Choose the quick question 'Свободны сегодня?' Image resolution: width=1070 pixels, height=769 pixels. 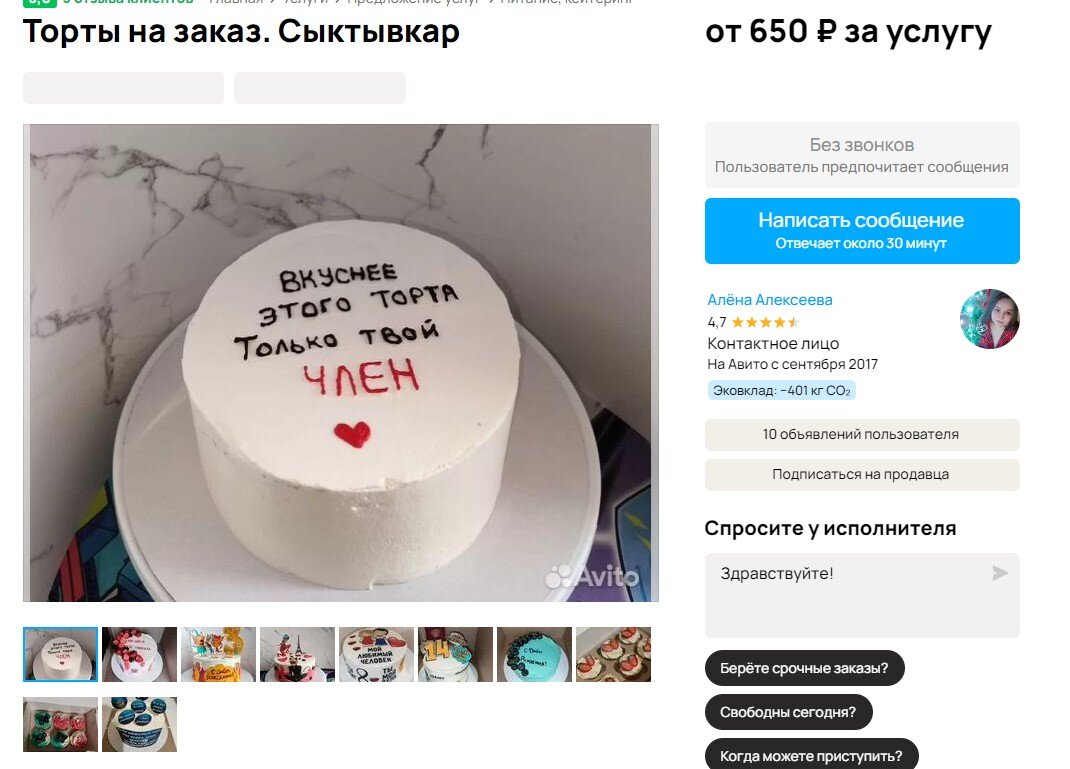click(788, 712)
